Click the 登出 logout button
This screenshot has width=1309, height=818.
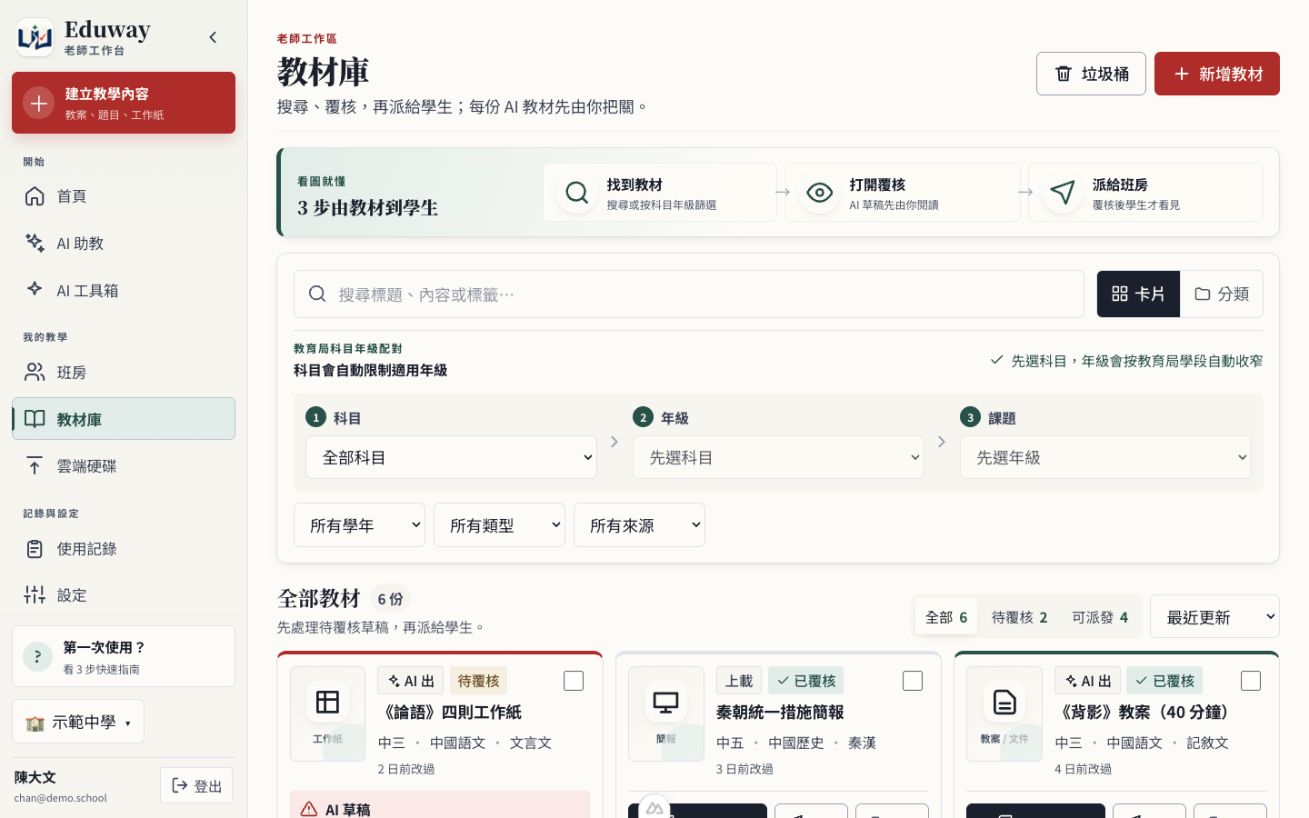click(196, 786)
